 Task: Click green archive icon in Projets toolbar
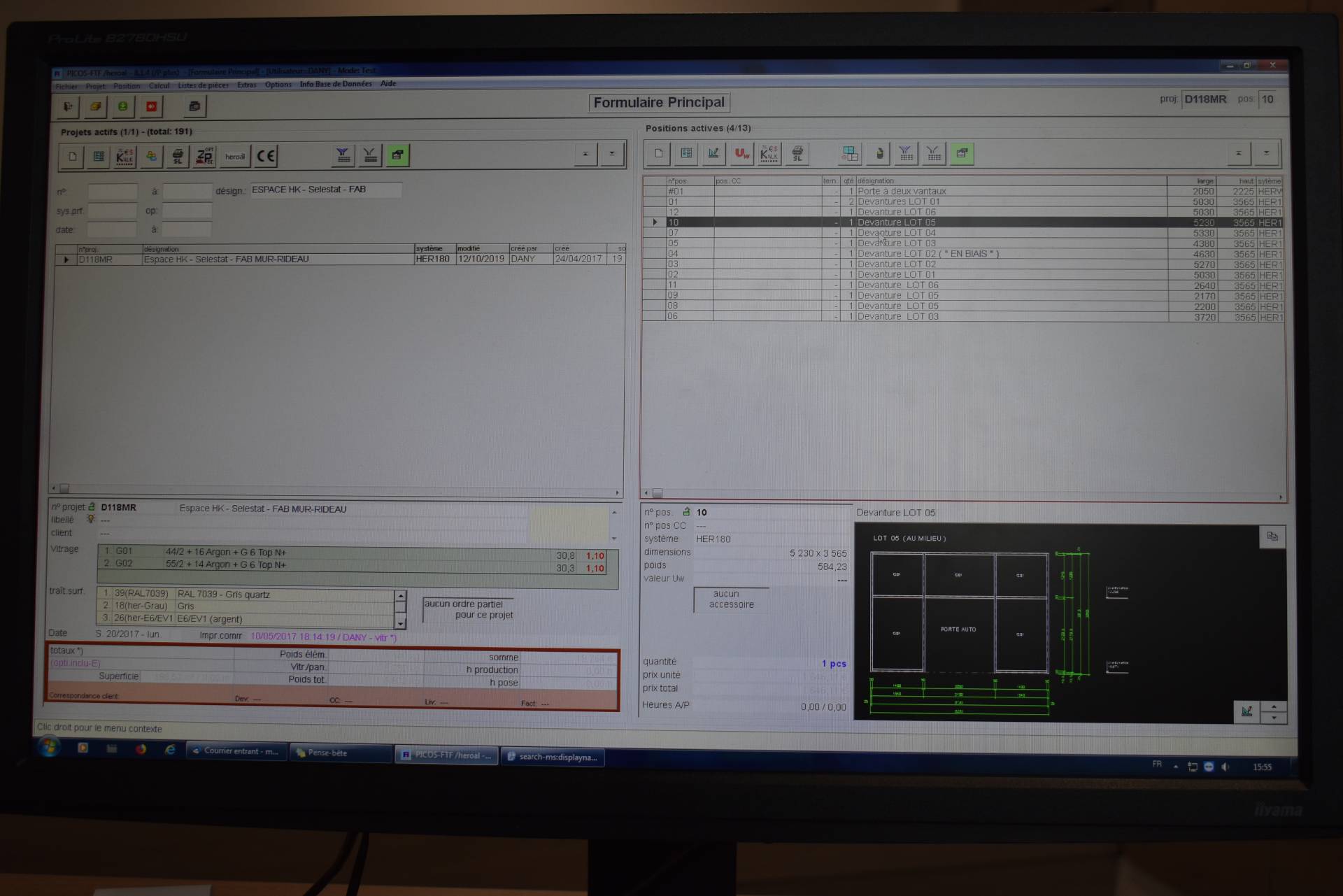[397, 155]
